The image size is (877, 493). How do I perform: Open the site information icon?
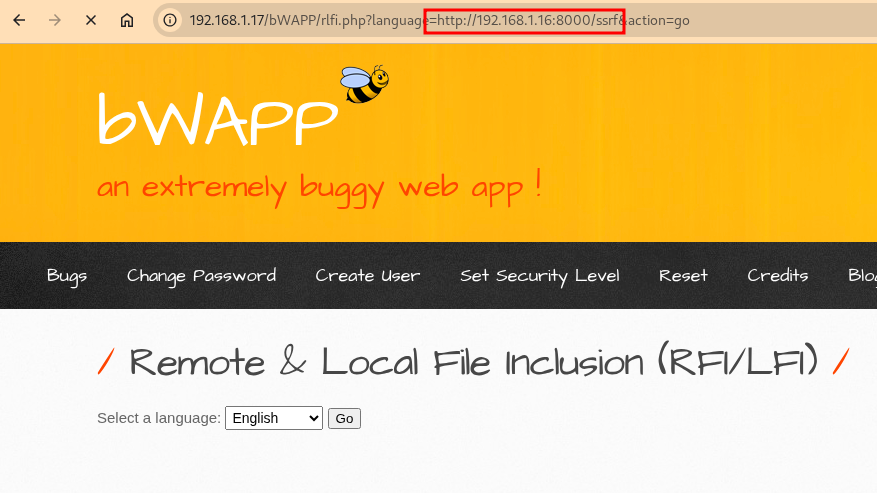tap(171, 20)
